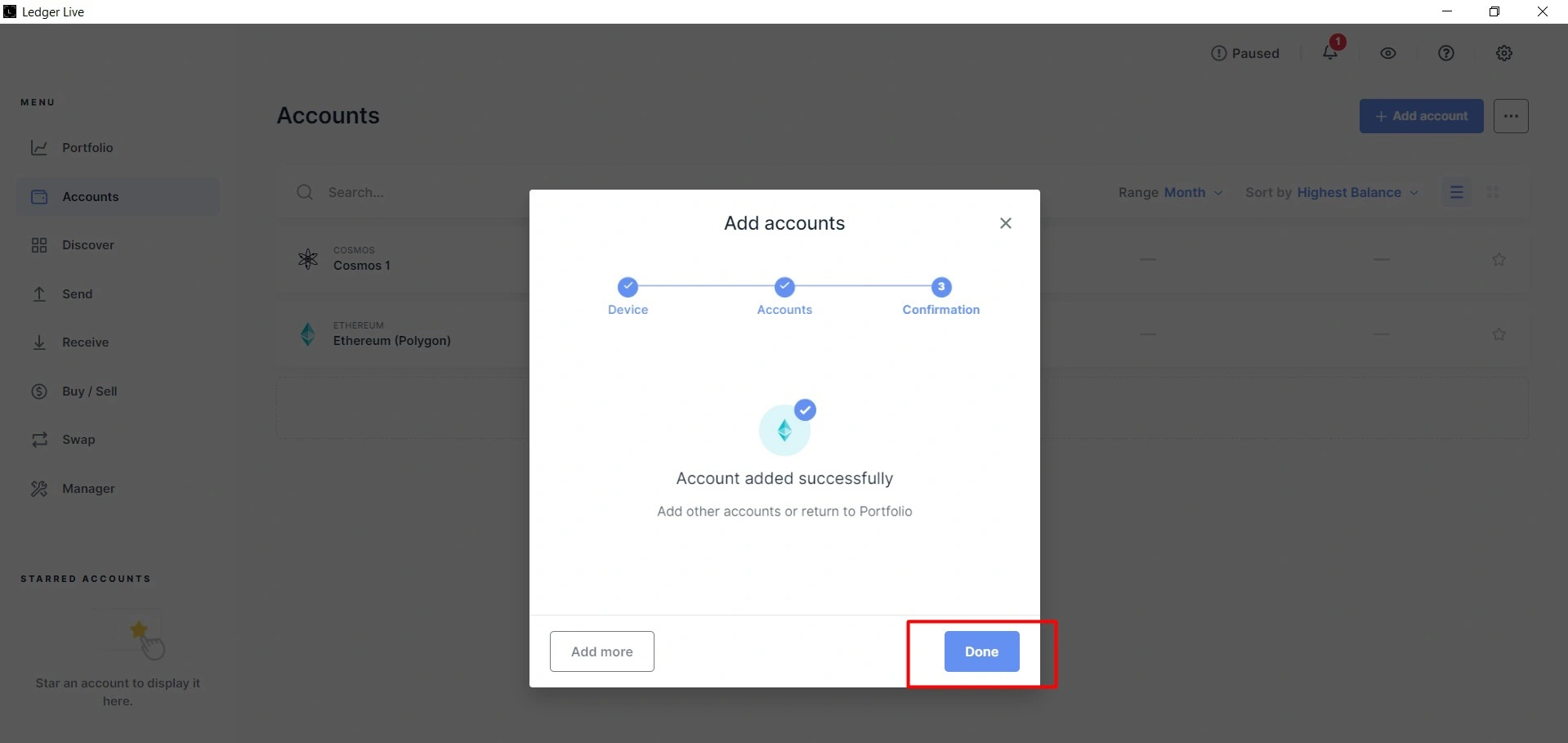This screenshot has width=1568, height=743.
Task: Open the notifications bell icon
Action: (x=1330, y=52)
